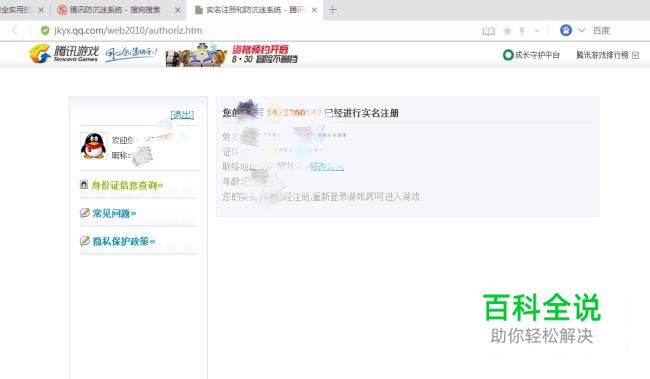The height and width of the screenshot is (379, 650).
Task: Select the real-name registration active tab
Action: point(255,10)
